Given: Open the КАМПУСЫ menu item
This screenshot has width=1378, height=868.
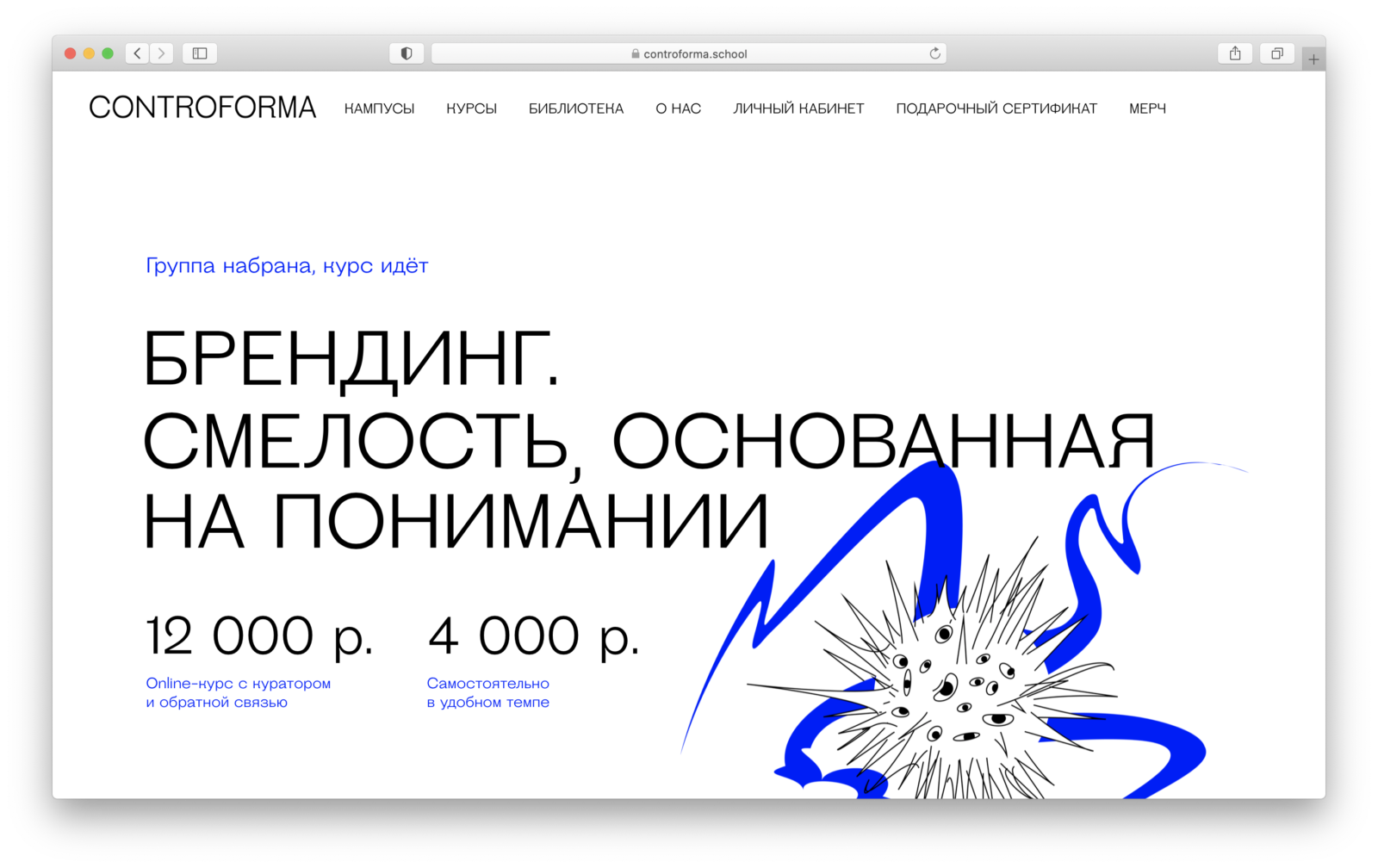Looking at the screenshot, I should (x=379, y=108).
